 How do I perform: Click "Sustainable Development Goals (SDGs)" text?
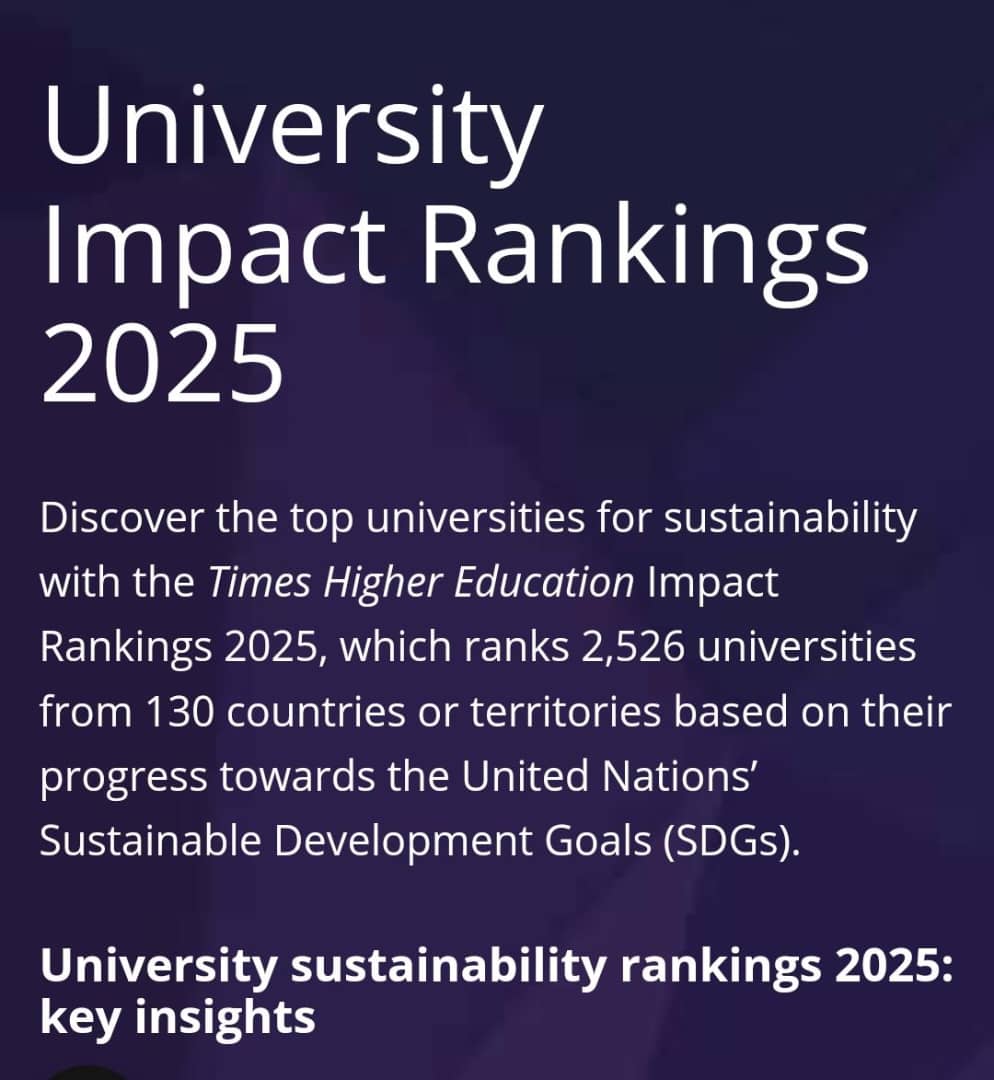tap(420, 842)
